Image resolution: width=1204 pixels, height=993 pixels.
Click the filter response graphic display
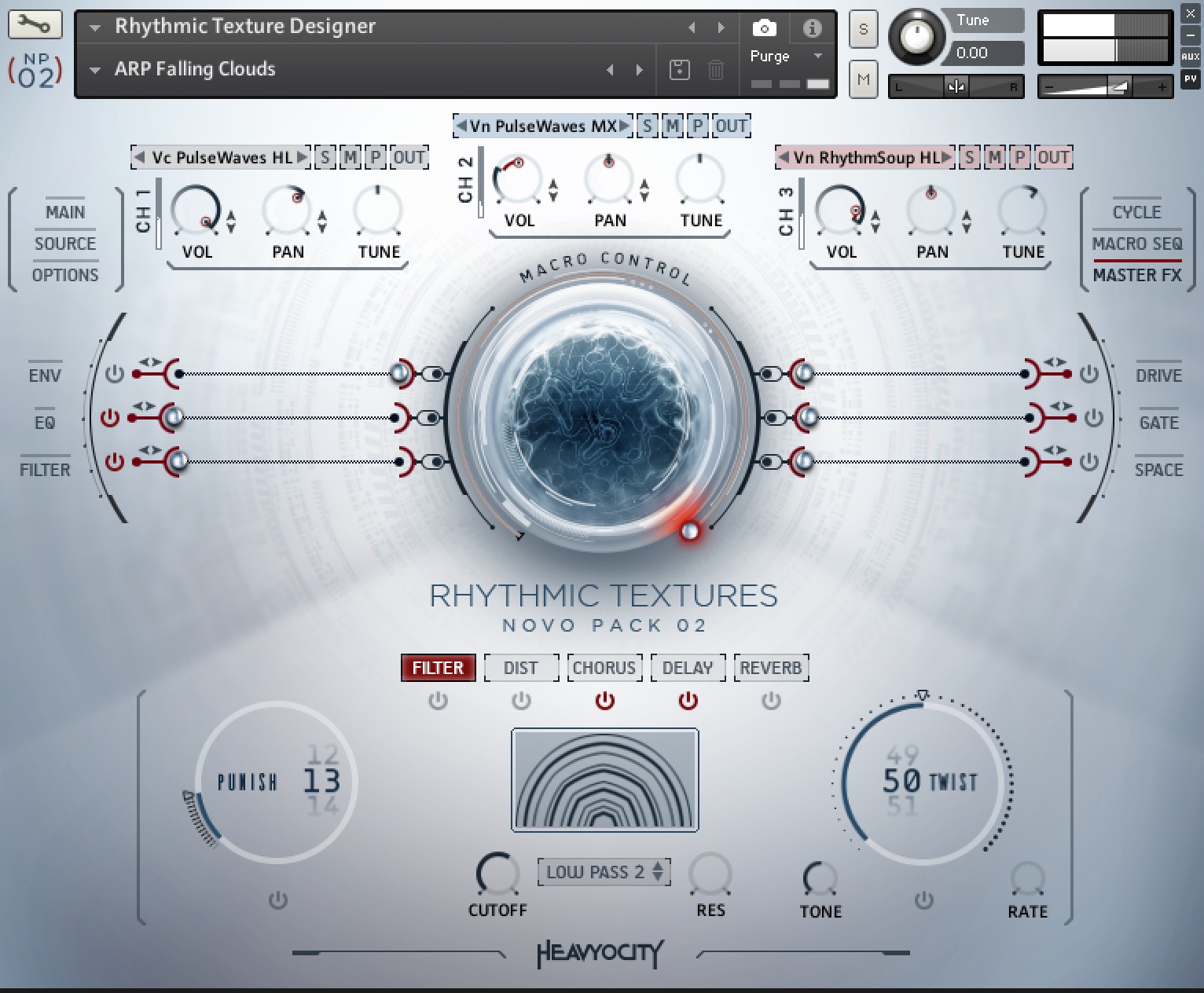604,779
